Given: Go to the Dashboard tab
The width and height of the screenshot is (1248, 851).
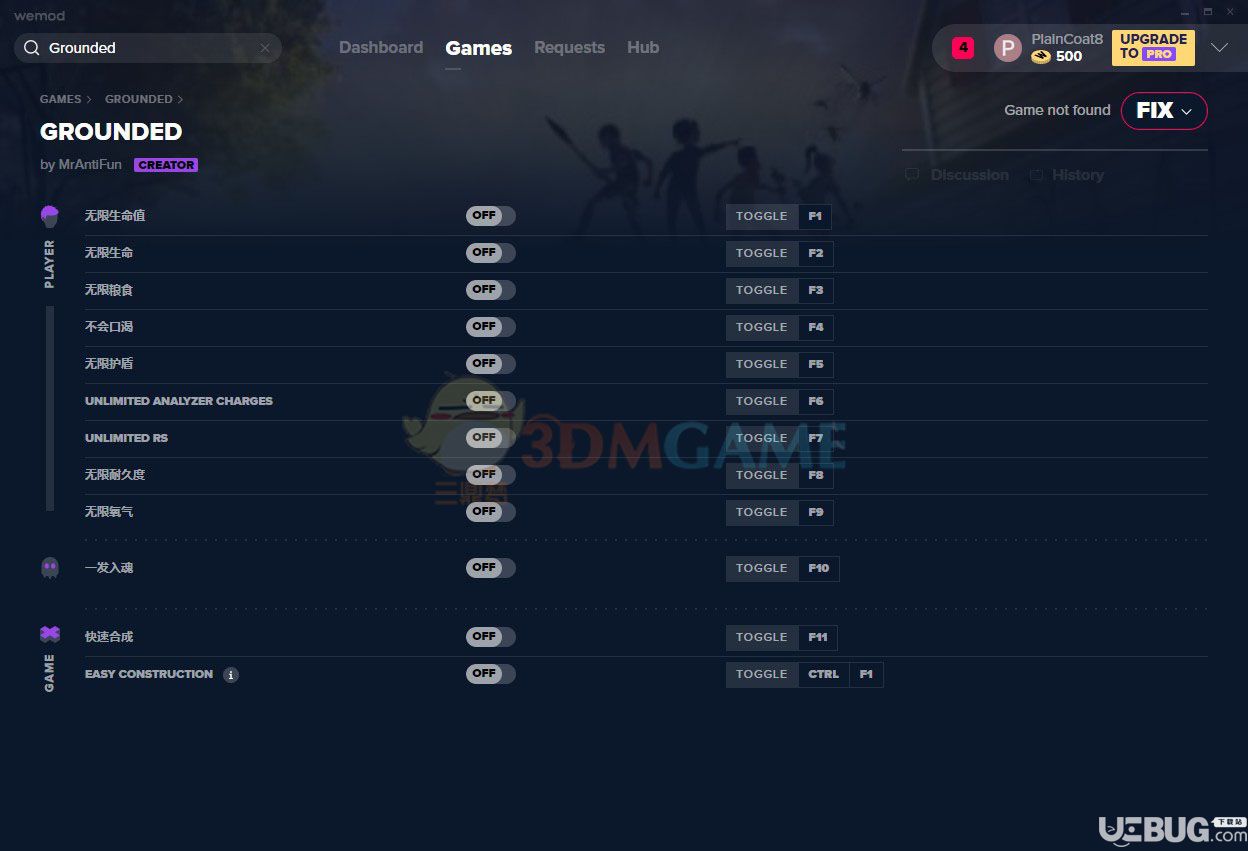Looking at the screenshot, I should tap(381, 48).
